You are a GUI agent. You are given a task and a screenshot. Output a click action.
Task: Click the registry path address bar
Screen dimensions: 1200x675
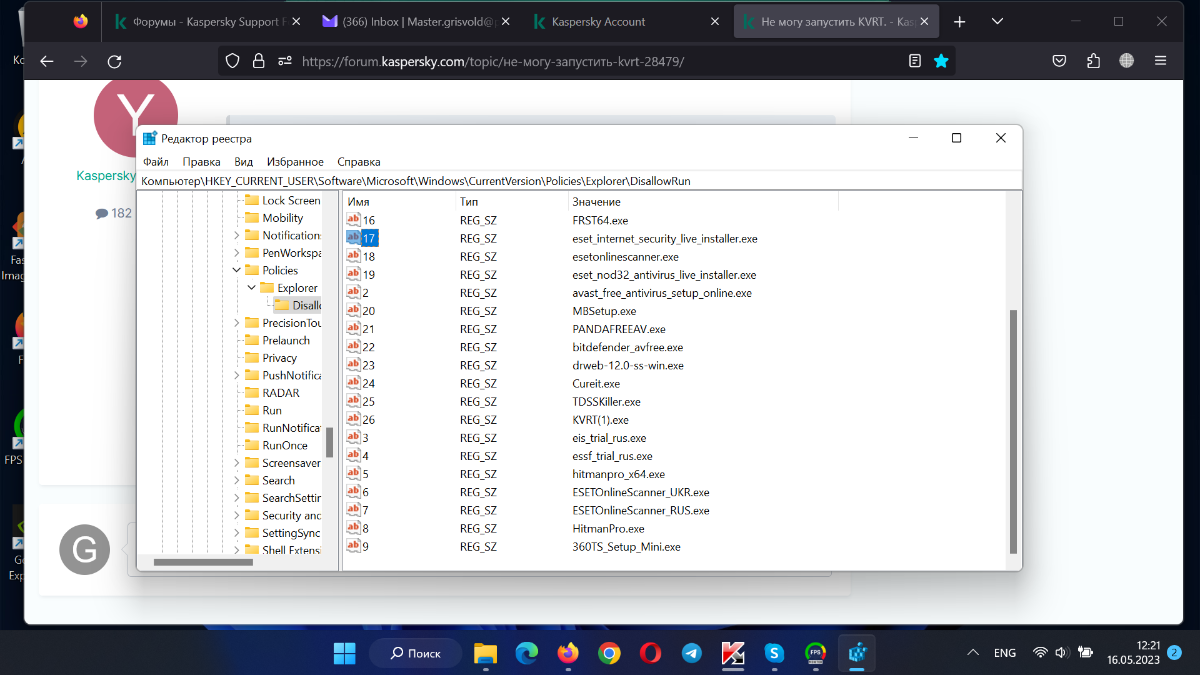(x=580, y=181)
